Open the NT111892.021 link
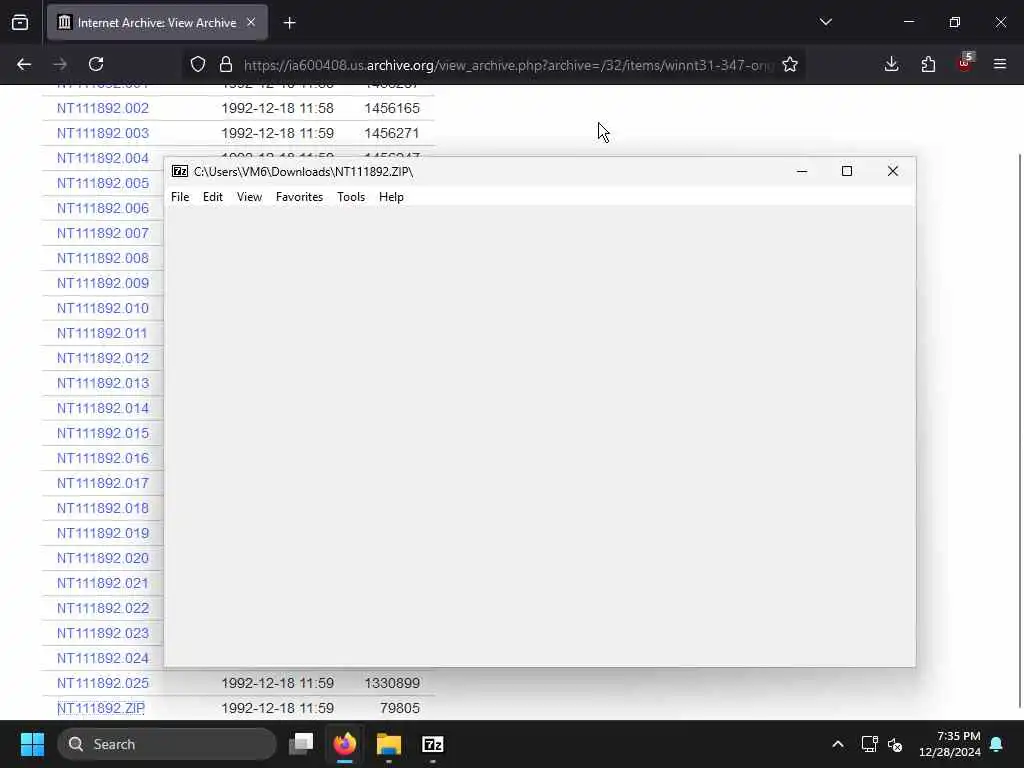This screenshot has width=1024, height=768. pyautogui.click(x=103, y=583)
